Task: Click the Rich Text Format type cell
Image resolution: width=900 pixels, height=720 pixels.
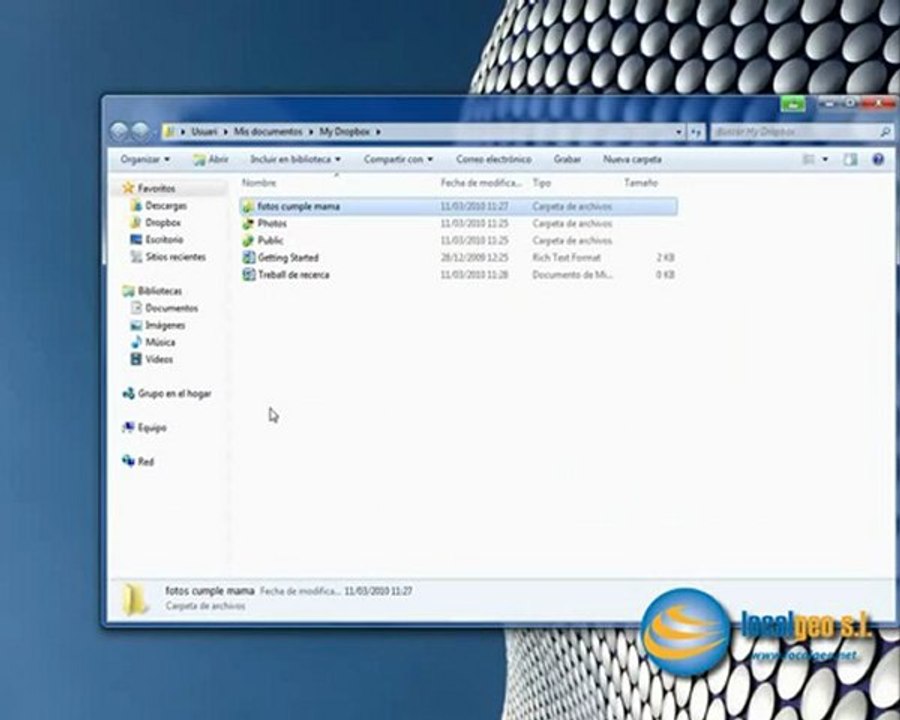Action: coord(567,257)
